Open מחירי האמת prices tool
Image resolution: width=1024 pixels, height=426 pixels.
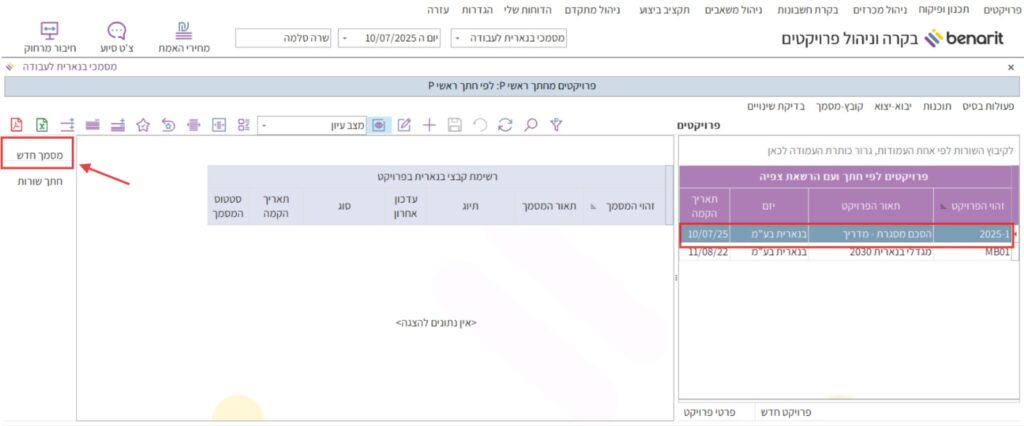[182, 37]
